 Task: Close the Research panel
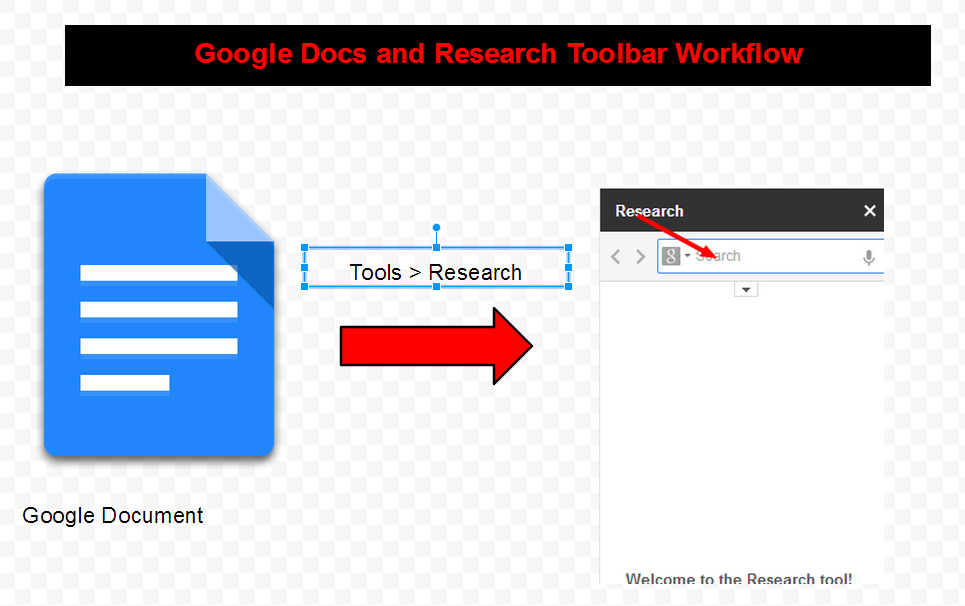(x=869, y=211)
